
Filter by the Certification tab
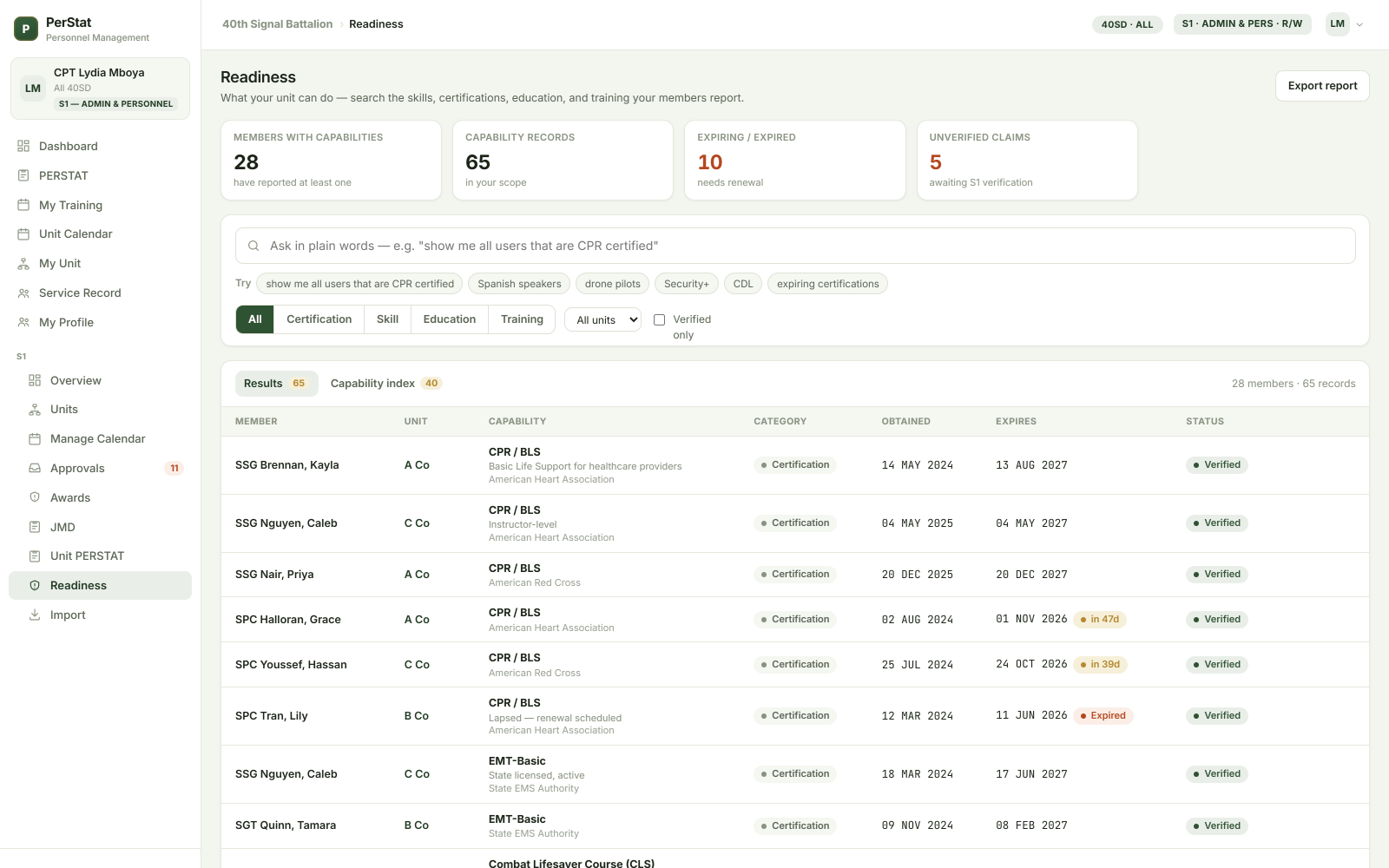tap(319, 319)
